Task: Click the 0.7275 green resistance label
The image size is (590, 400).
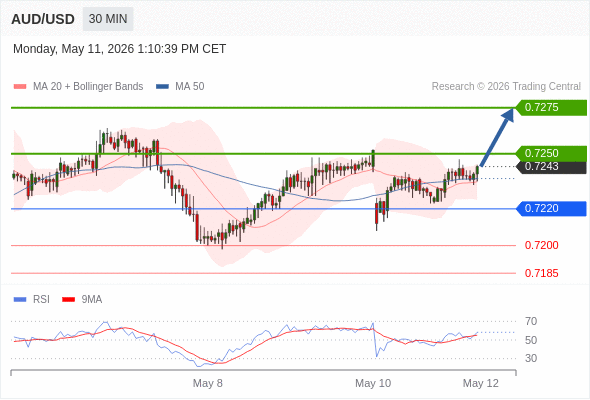Action: click(x=551, y=107)
